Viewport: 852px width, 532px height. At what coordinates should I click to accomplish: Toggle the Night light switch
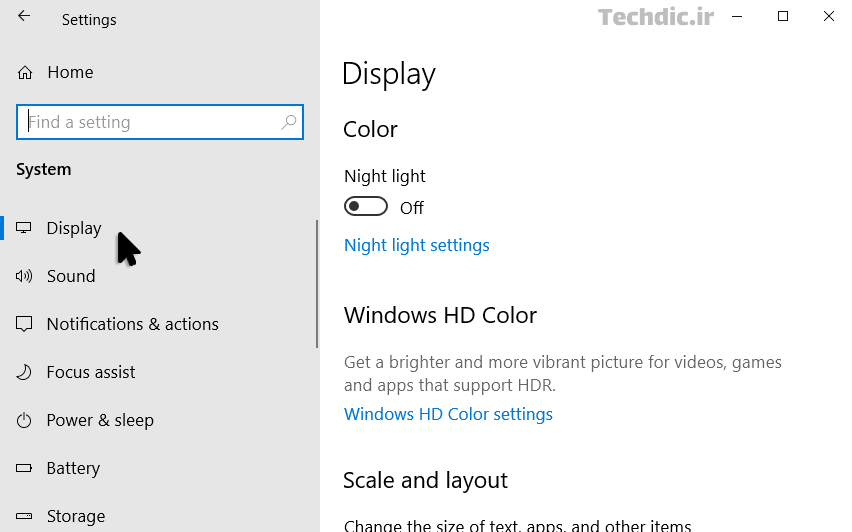point(366,206)
